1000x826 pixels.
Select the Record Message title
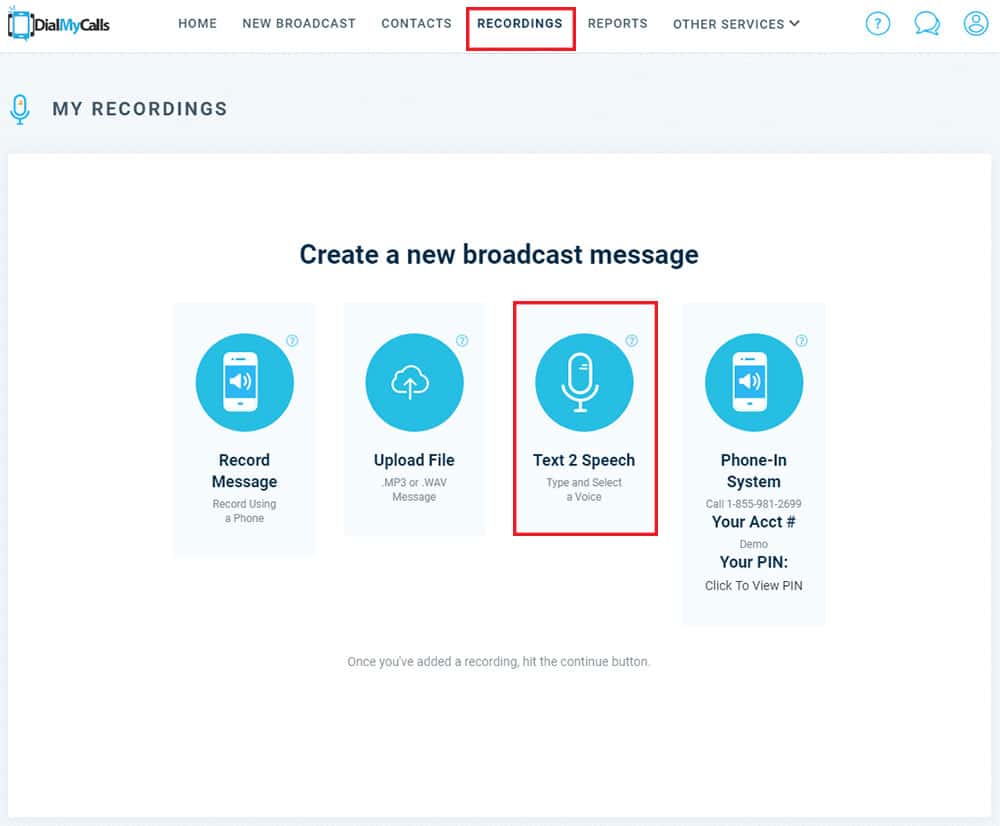click(x=245, y=471)
